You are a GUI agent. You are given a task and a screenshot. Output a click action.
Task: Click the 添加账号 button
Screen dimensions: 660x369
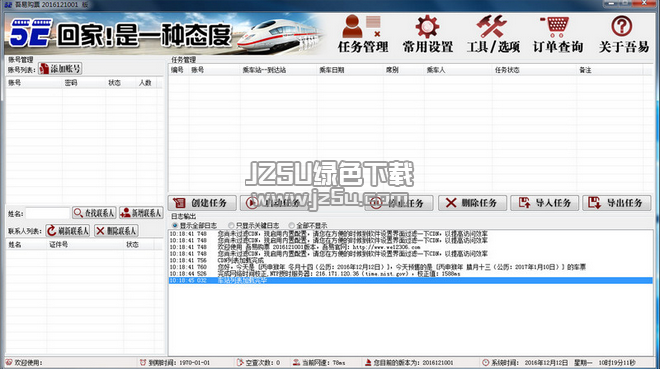point(60,69)
